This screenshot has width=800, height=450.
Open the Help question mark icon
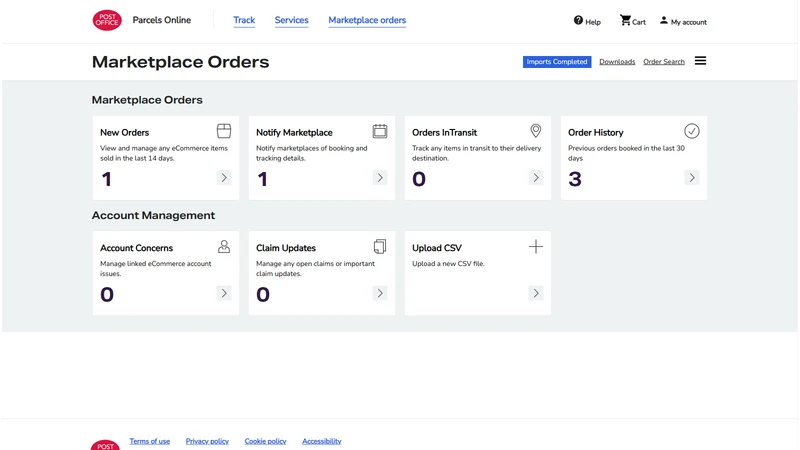click(x=578, y=20)
